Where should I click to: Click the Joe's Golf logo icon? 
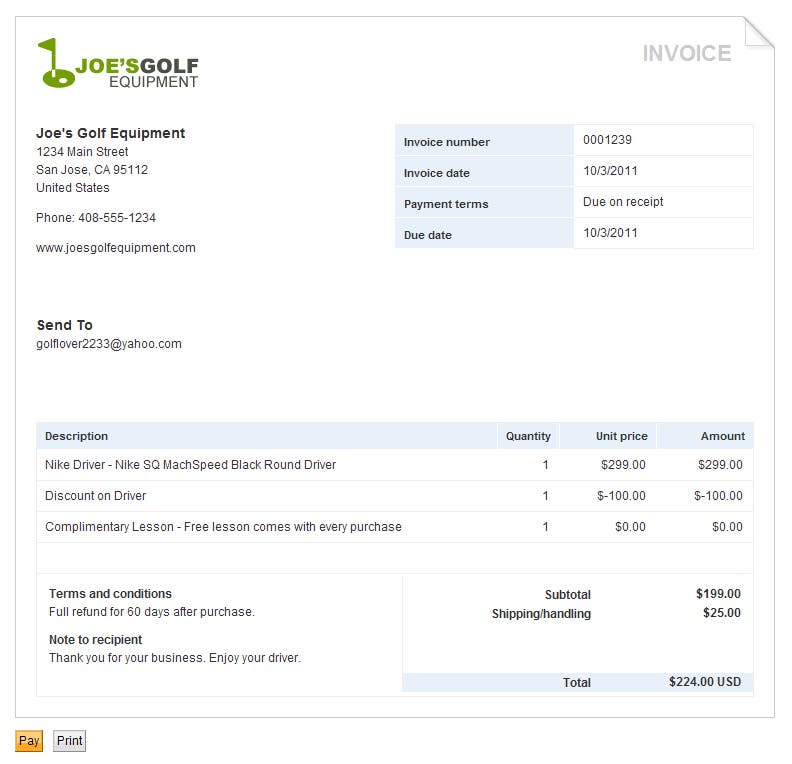click(x=56, y=64)
